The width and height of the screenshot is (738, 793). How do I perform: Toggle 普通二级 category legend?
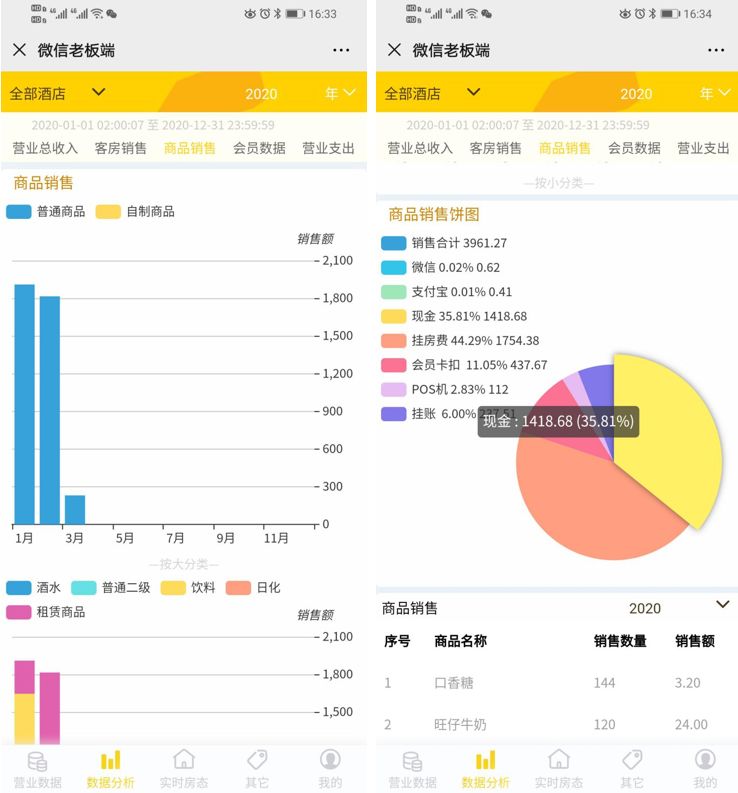point(111,587)
